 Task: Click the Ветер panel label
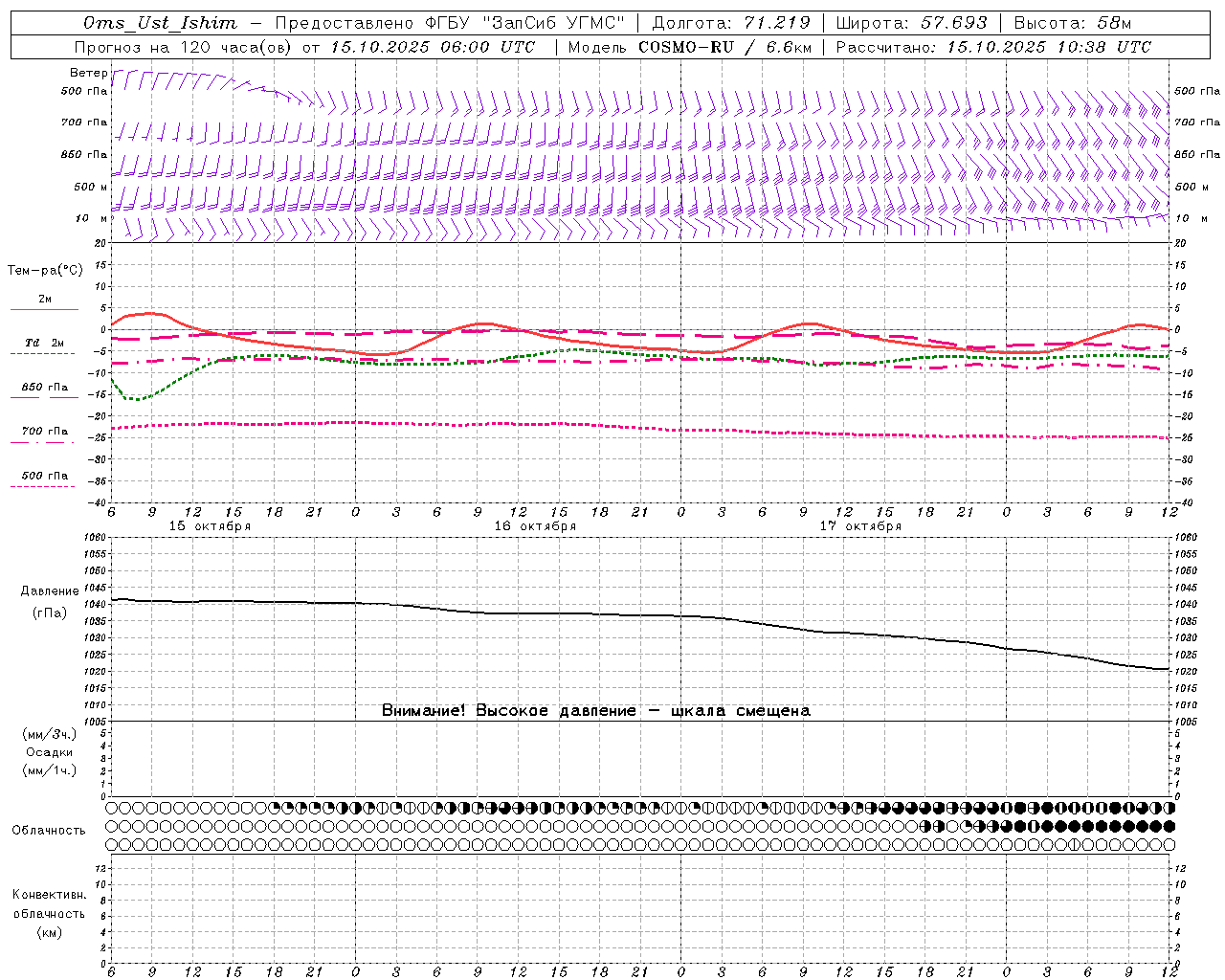88,73
